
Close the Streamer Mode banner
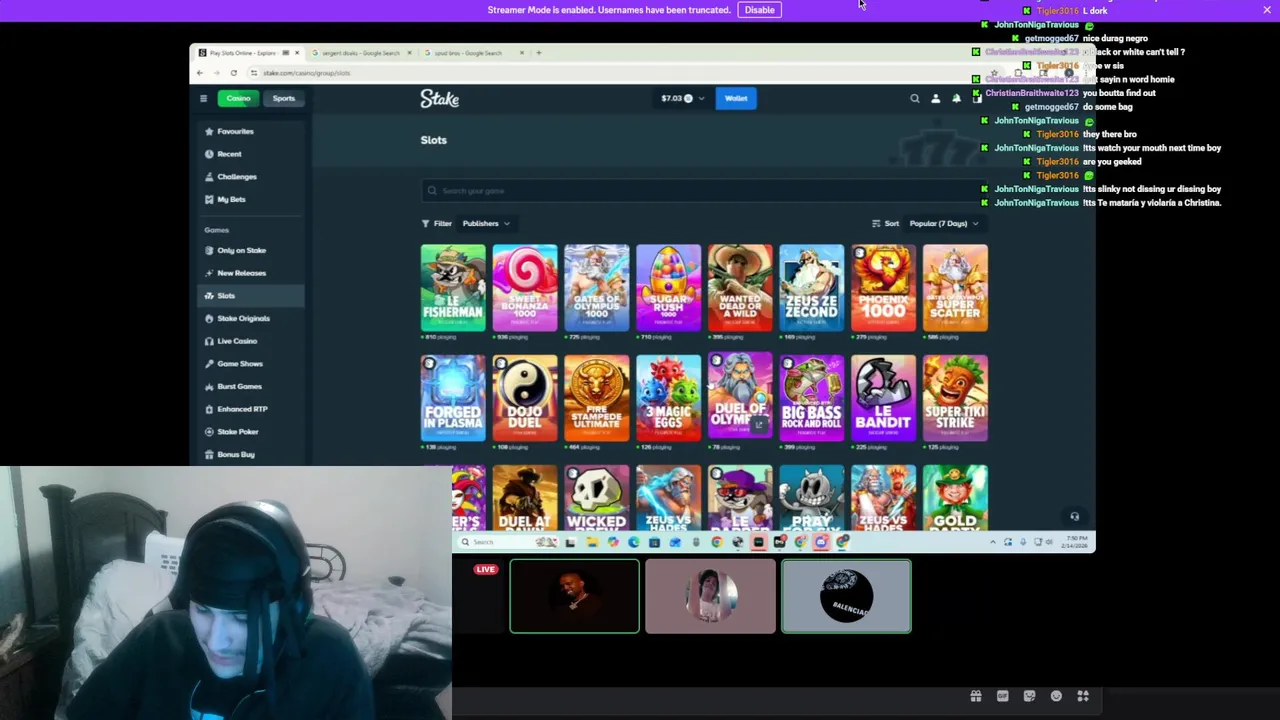pos(1268,10)
